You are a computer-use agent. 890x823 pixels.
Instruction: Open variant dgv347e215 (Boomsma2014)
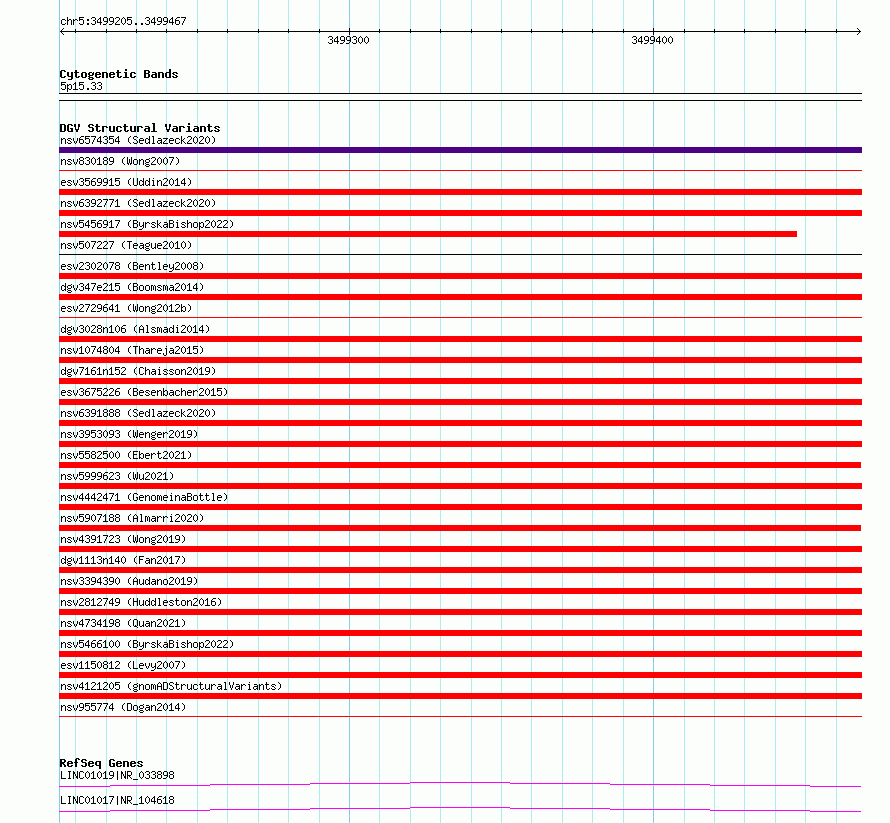132,287
